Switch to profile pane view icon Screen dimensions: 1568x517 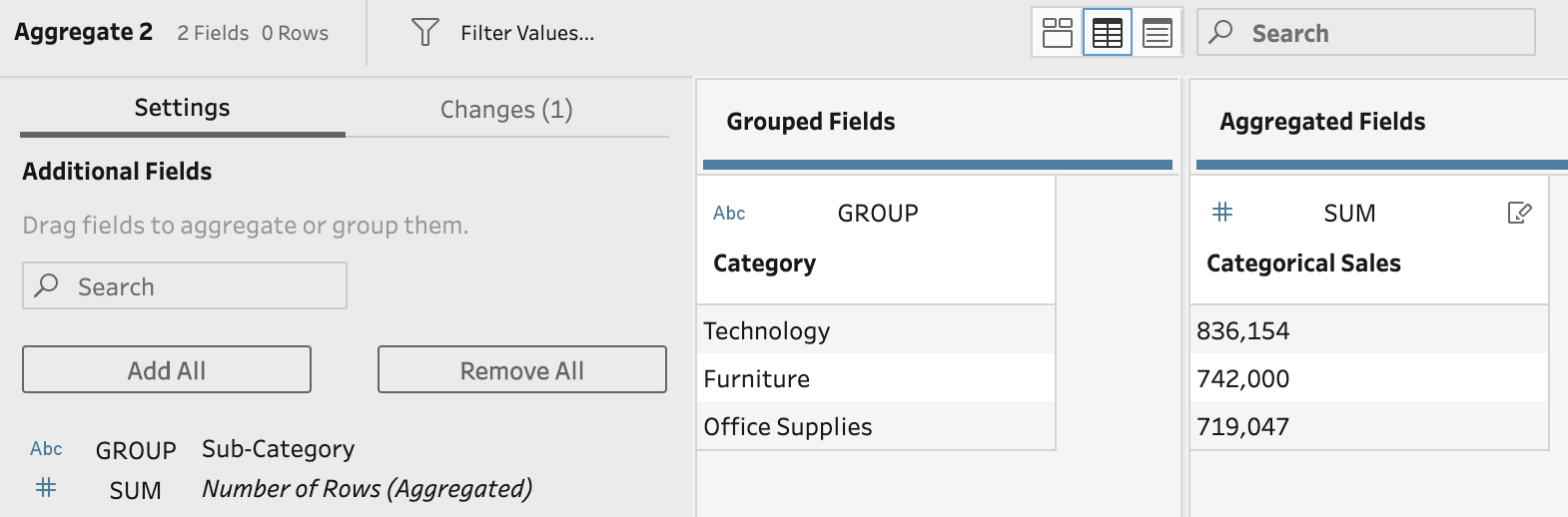pyautogui.click(x=1058, y=33)
